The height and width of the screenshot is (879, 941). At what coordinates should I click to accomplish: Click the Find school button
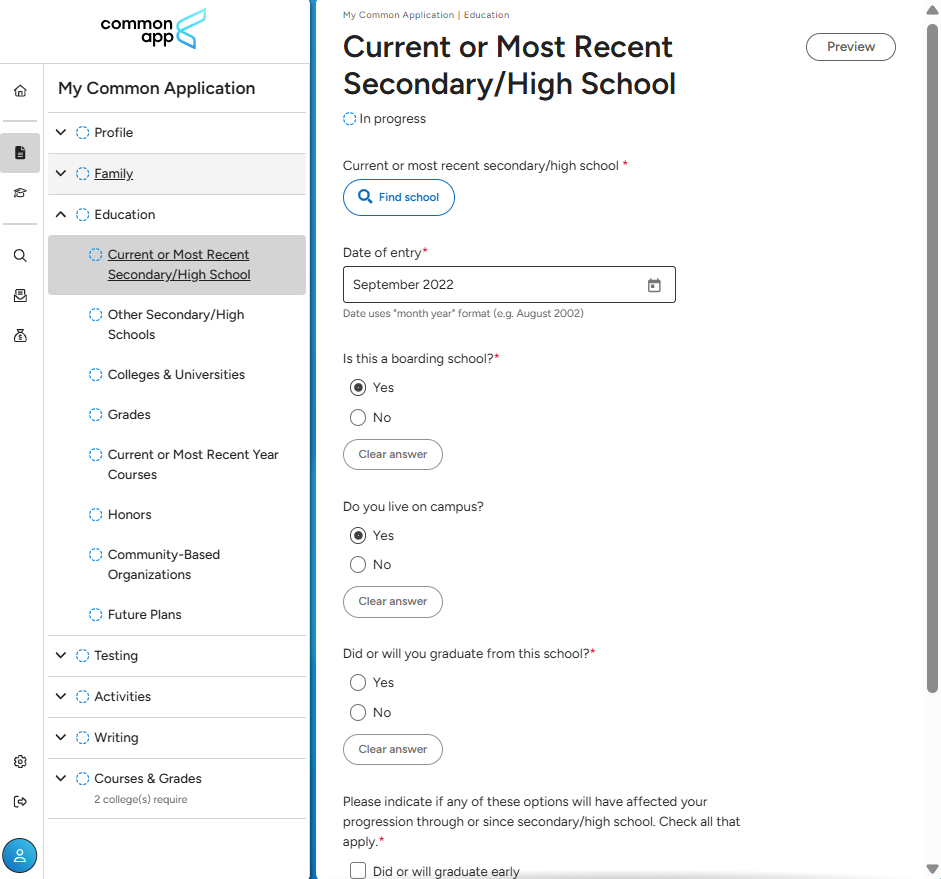[398, 197]
